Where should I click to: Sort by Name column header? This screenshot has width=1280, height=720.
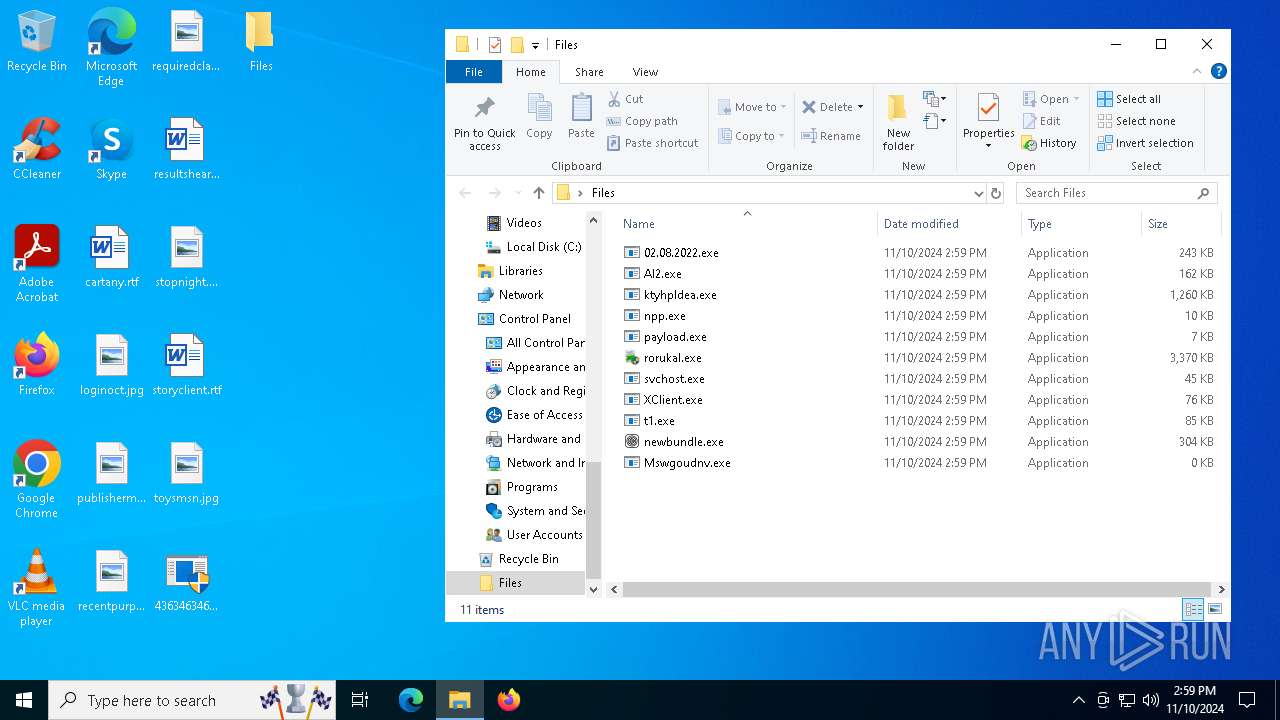pyautogui.click(x=746, y=224)
